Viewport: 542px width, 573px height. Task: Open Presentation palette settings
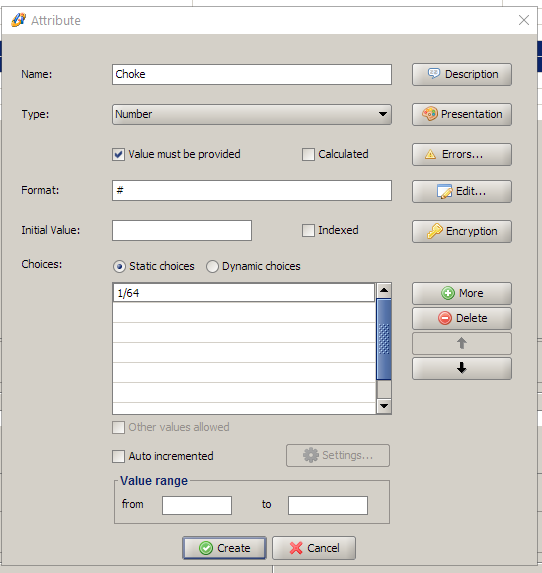[462, 114]
